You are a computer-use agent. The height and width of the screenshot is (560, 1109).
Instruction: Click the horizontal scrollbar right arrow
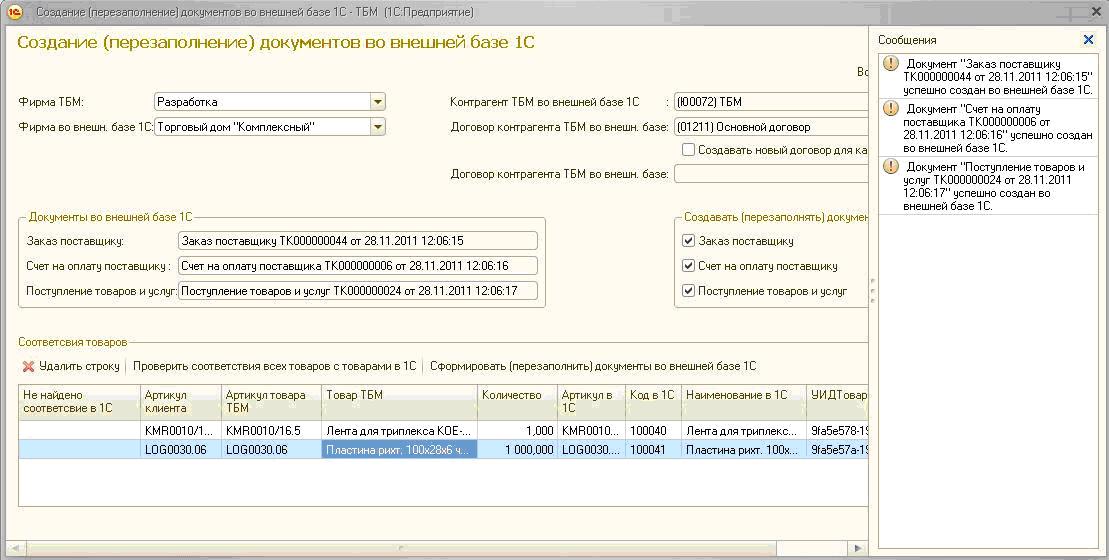point(858,548)
